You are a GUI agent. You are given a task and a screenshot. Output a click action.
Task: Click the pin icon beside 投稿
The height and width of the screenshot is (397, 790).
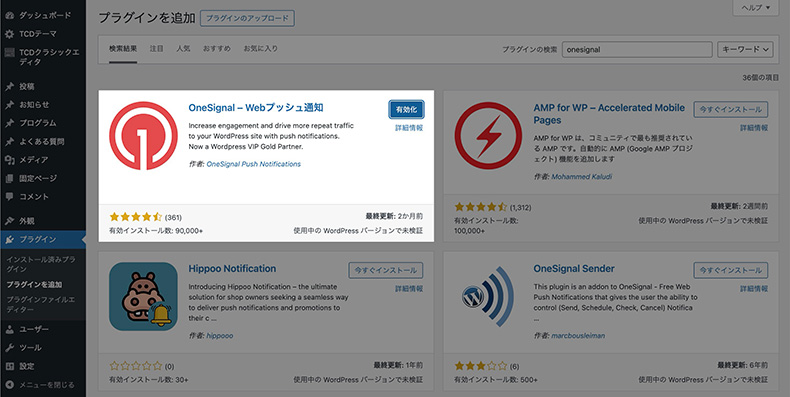coord(9,86)
